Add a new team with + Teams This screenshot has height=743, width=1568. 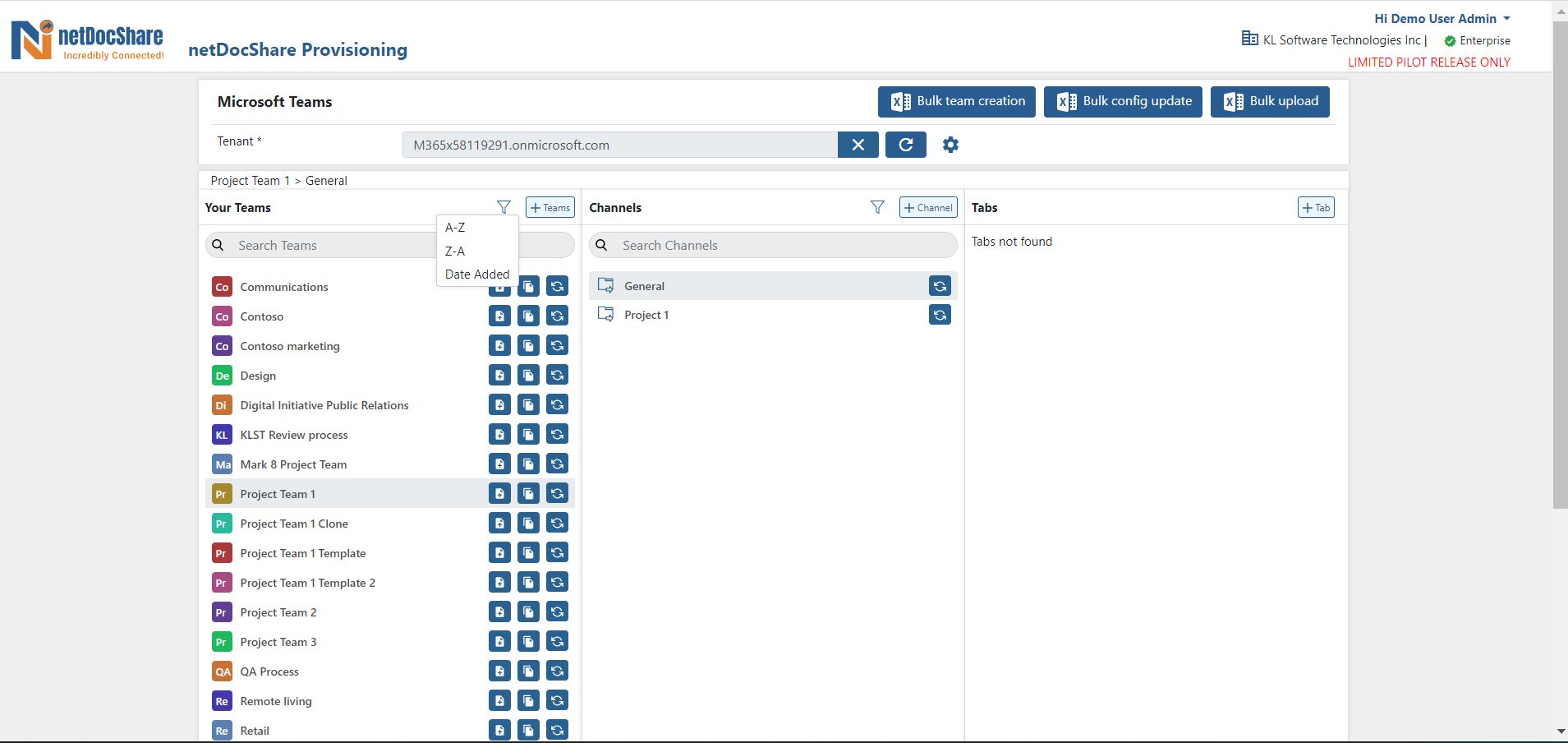click(550, 207)
